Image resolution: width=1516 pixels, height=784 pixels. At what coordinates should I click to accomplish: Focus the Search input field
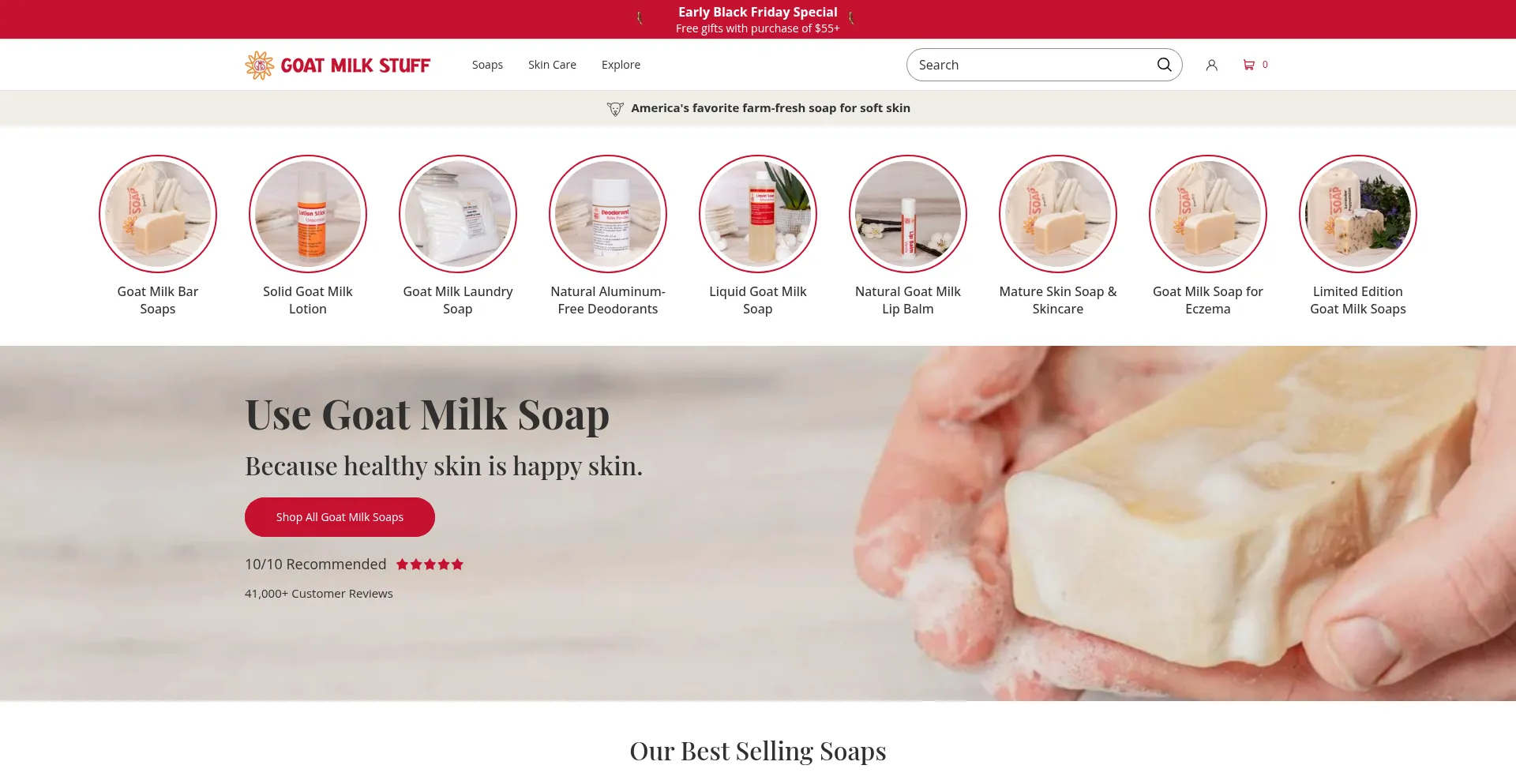tap(1033, 65)
